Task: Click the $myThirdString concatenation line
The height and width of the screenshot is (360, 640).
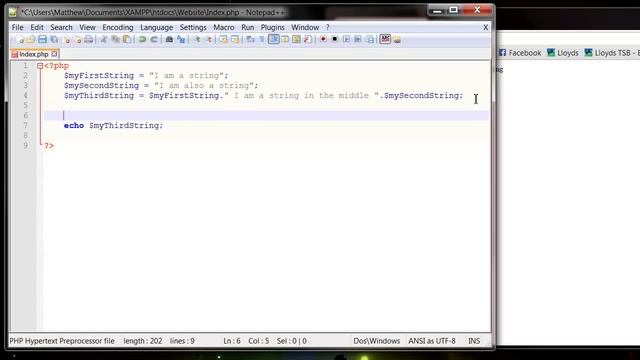Action: [x=263, y=96]
